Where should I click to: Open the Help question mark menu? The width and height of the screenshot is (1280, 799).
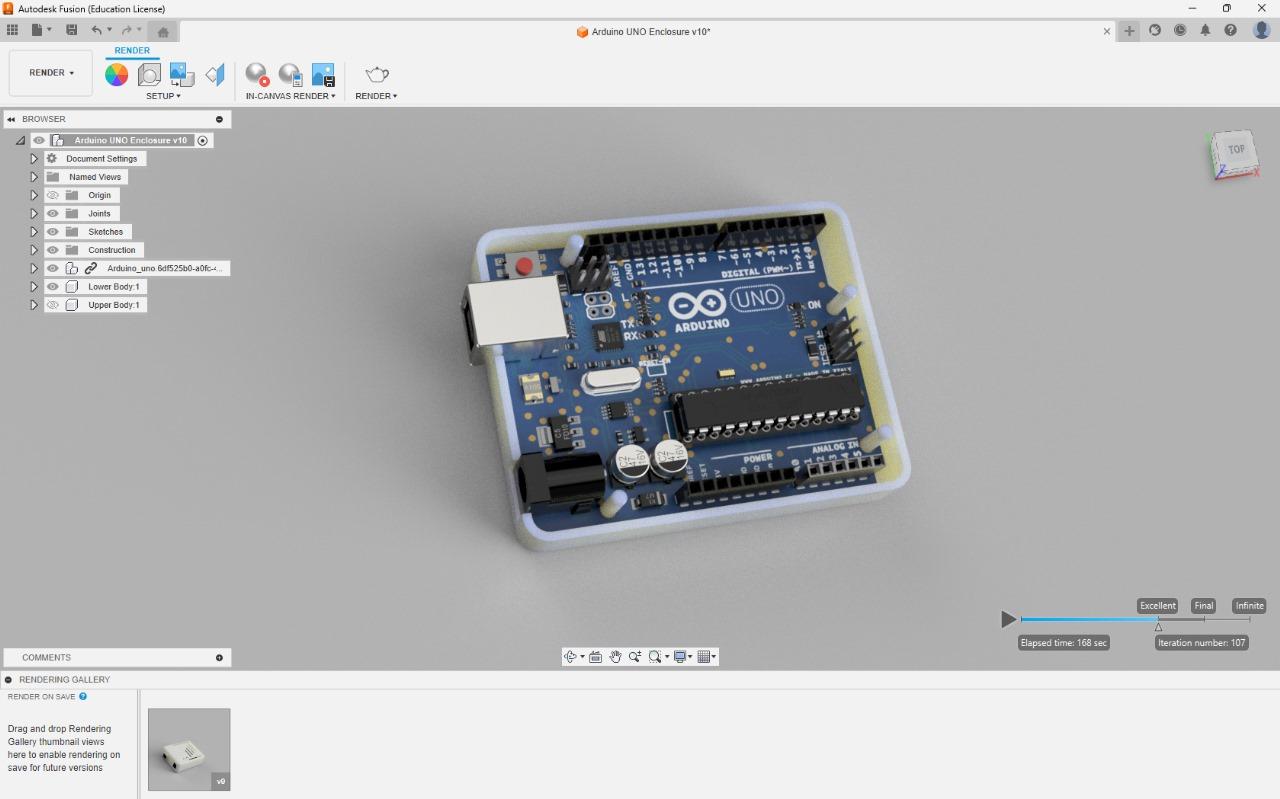[1230, 31]
